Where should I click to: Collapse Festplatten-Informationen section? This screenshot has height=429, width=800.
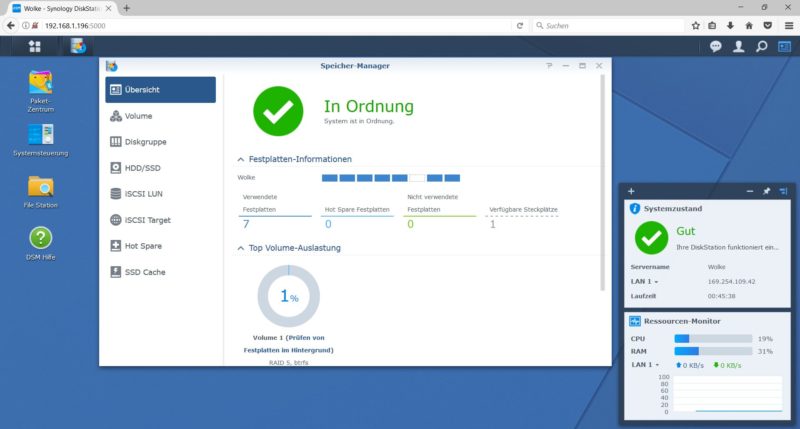coord(241,159)
